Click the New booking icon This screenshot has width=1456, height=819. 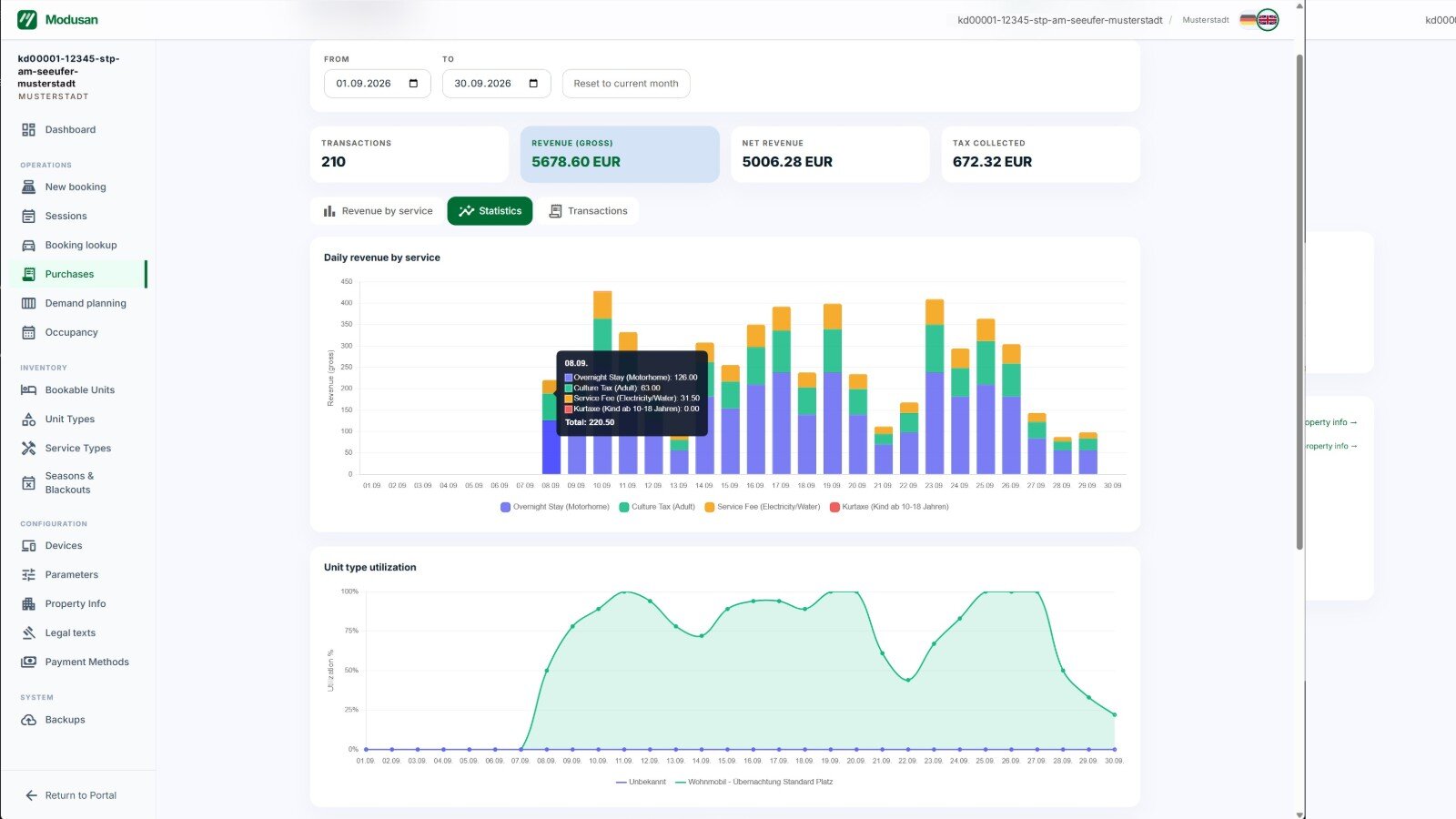tap(28, 187)
